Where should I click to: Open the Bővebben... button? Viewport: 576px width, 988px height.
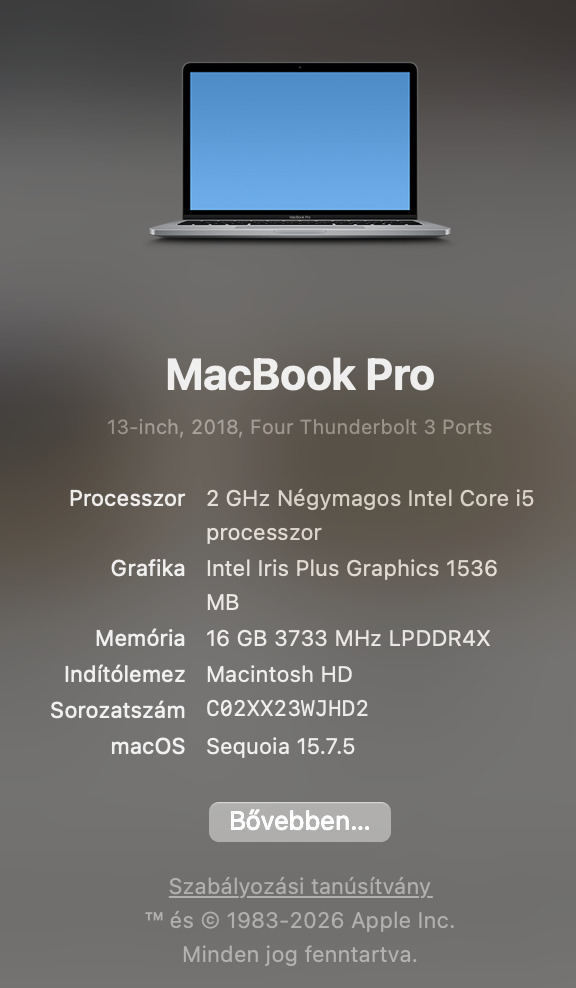[300, 822]
